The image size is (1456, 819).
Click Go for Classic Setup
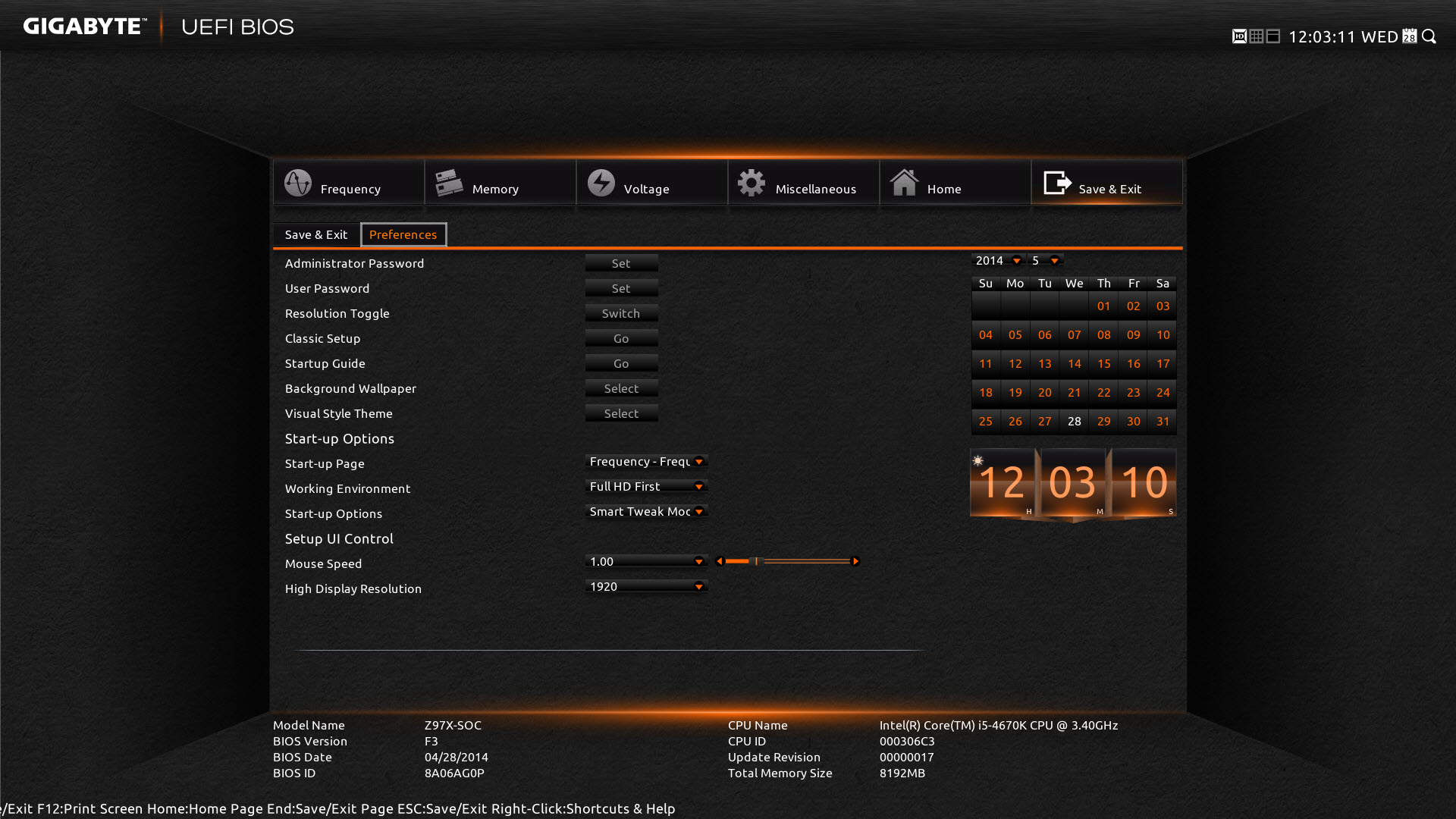[621, 339]
